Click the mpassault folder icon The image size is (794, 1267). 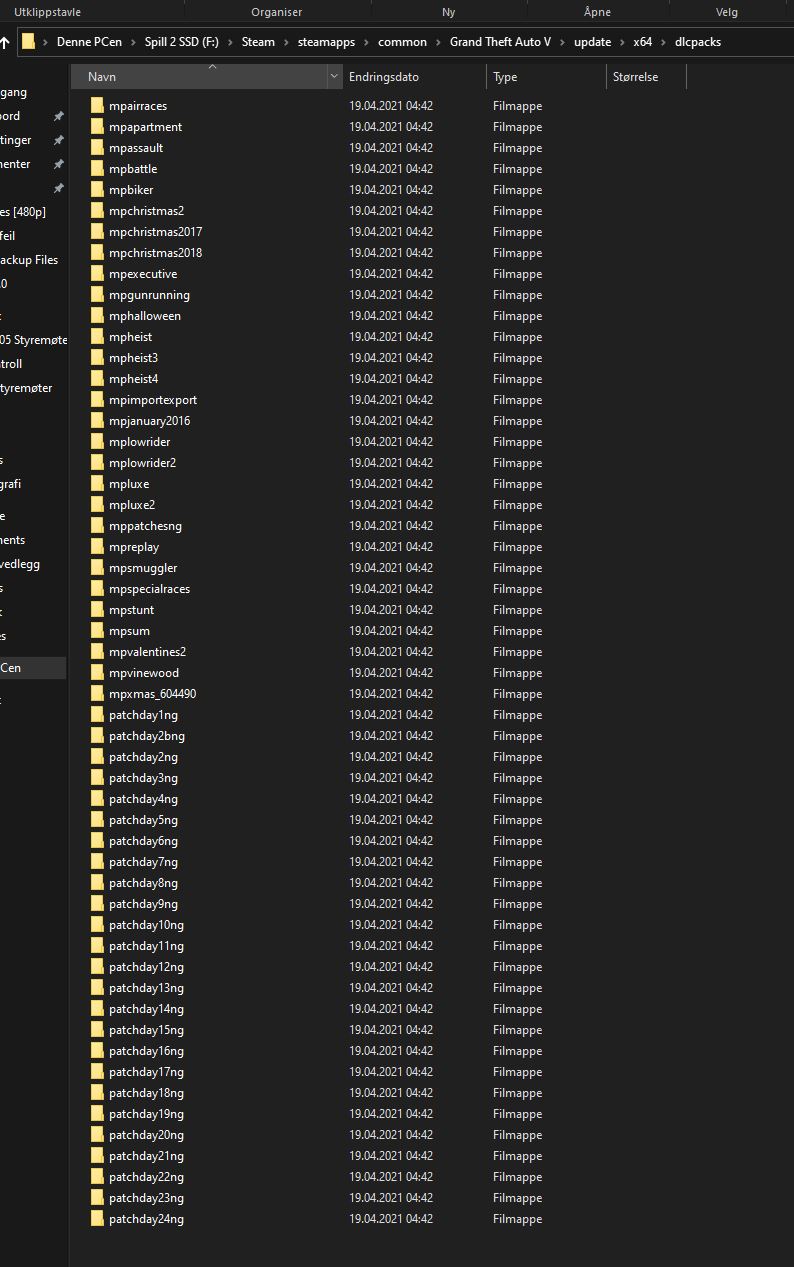[97, 148]
